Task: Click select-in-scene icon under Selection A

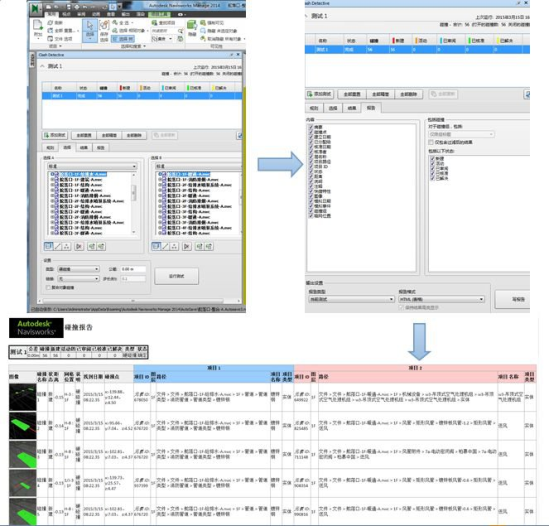Action: tap(101, 247)
